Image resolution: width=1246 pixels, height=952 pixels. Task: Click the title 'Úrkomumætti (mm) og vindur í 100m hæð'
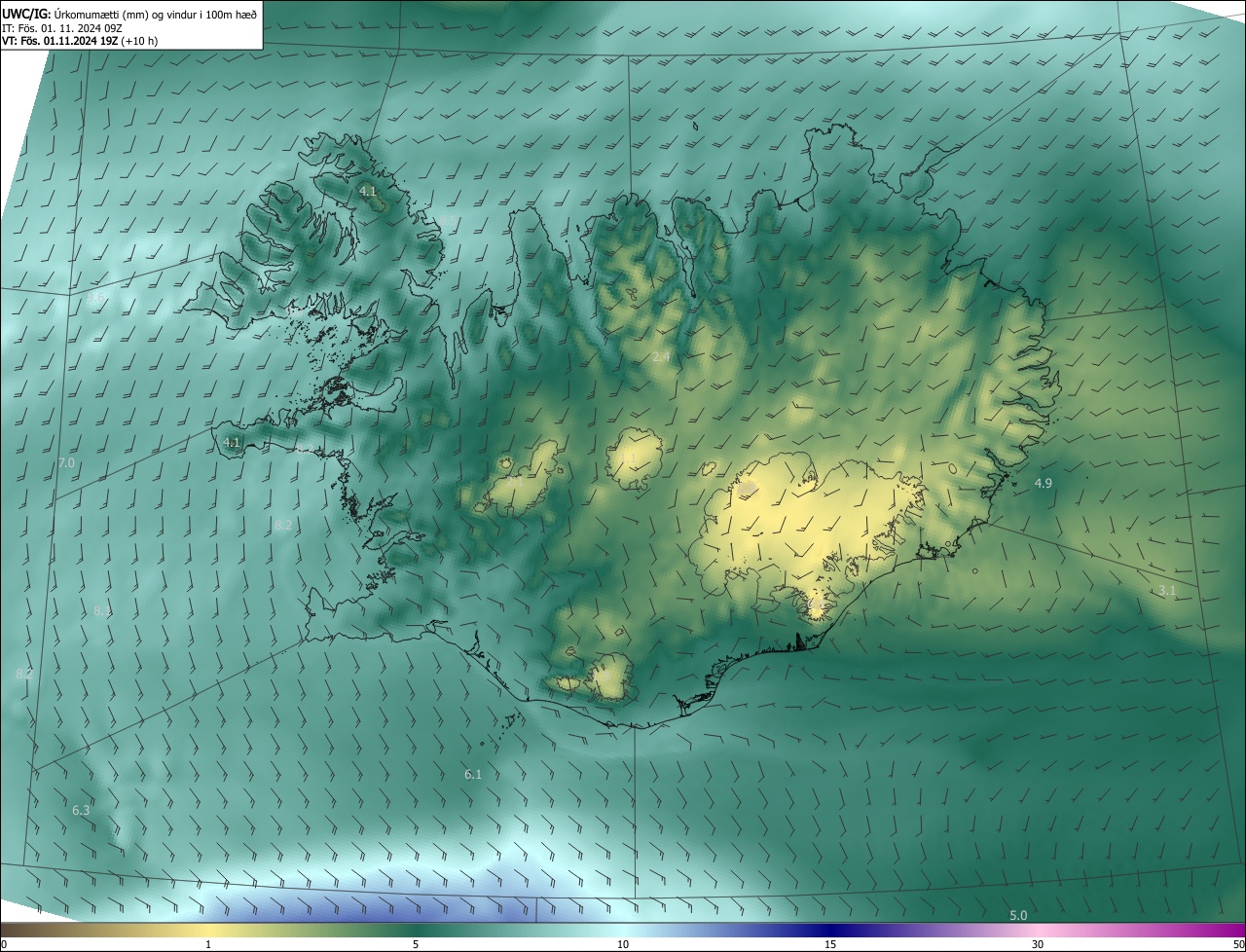pos(154,14)
